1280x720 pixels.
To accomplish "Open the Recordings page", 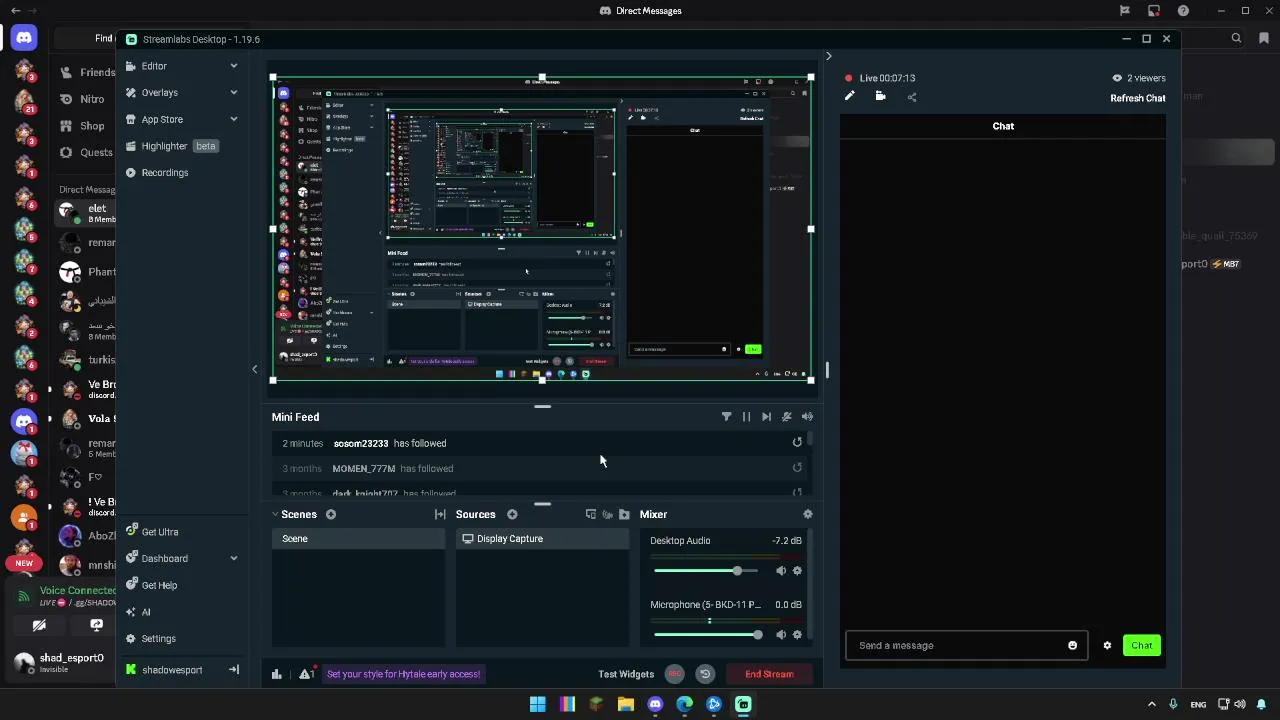I will tap(157, 172).
